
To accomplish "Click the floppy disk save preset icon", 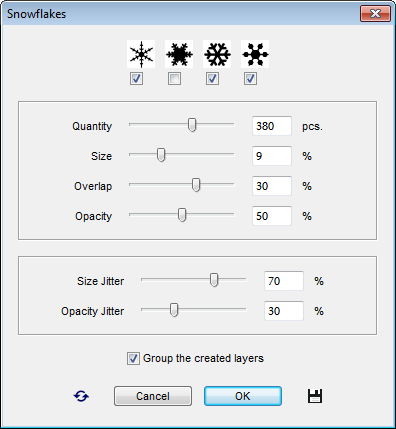I will pos(315,396).
